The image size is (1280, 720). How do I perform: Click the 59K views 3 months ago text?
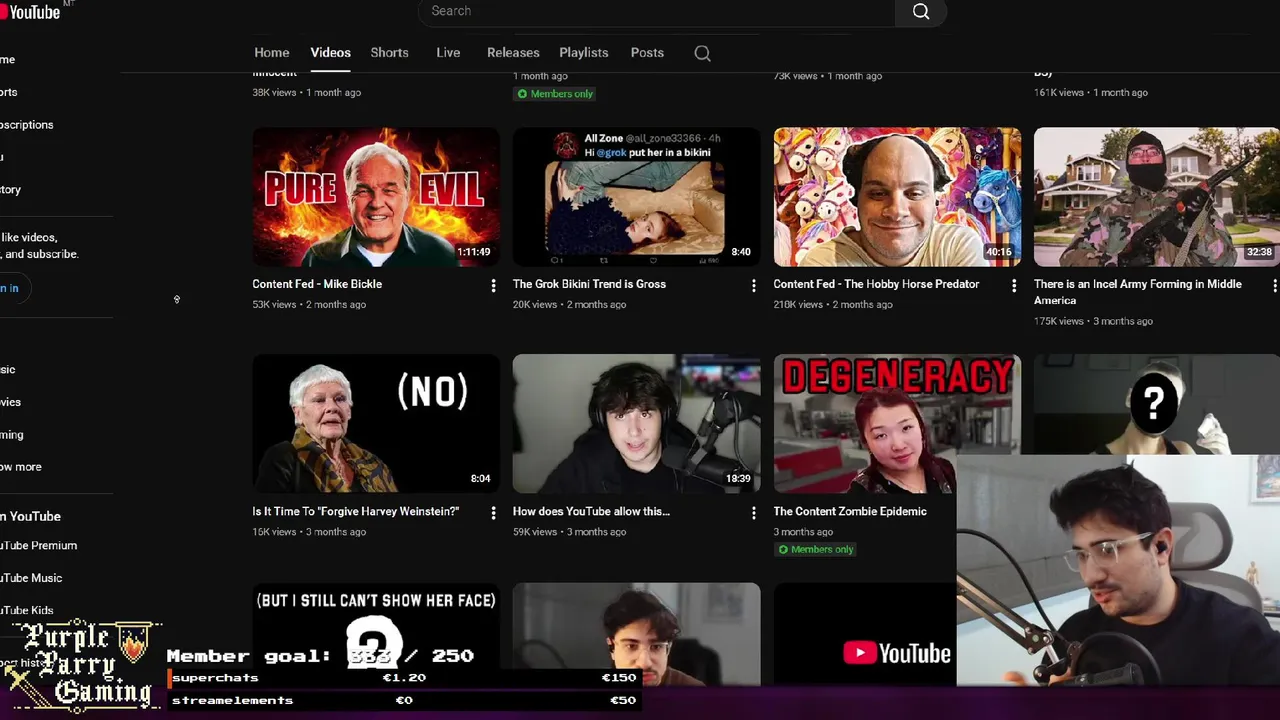click(x=570, y=532)
